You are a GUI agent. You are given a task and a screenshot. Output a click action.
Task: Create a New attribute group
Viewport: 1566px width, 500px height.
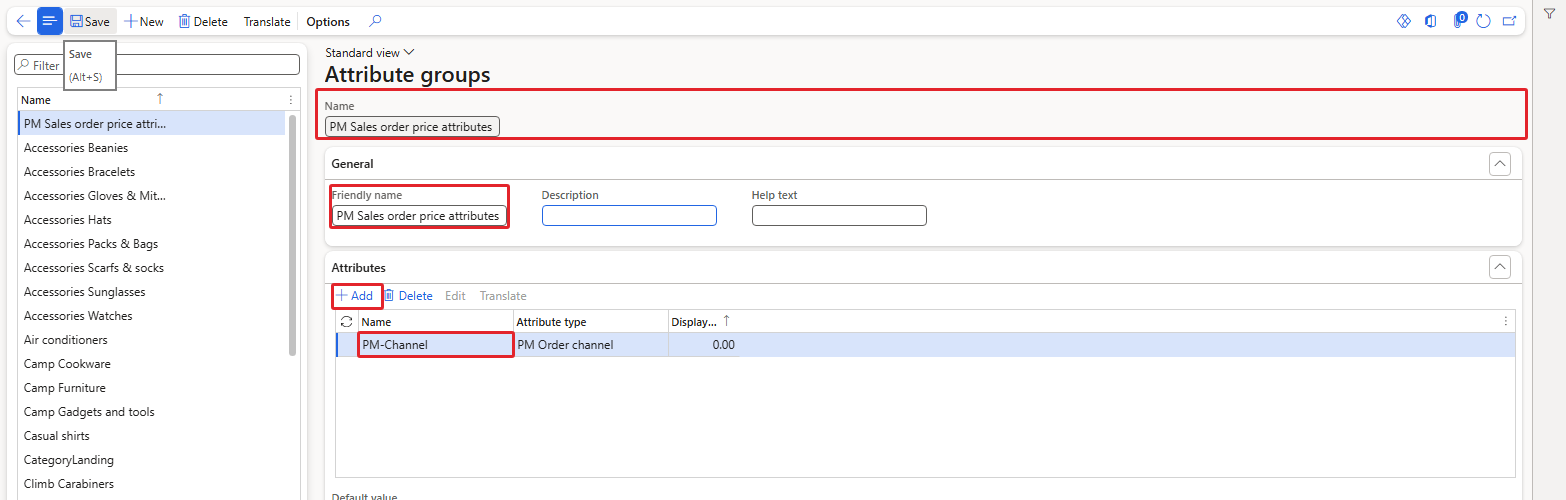coord(144,21)
